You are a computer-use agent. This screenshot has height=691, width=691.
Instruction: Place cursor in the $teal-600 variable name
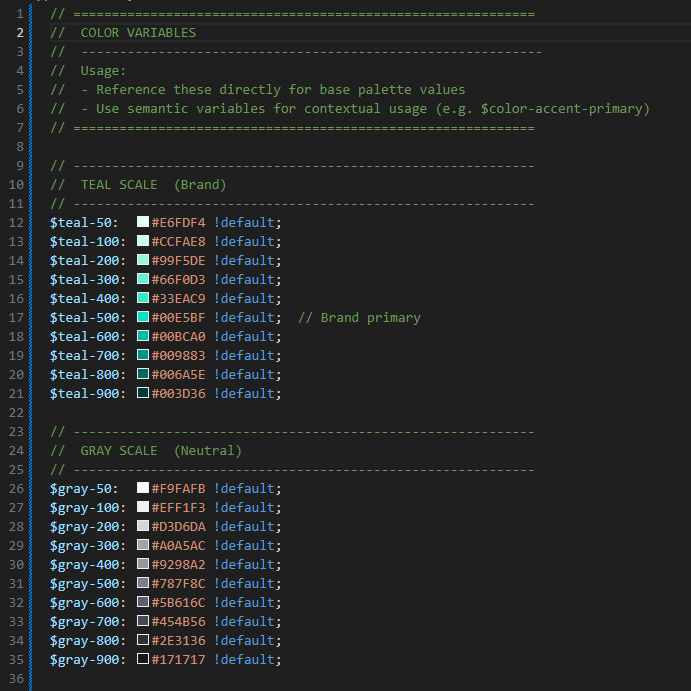(87, 336)
